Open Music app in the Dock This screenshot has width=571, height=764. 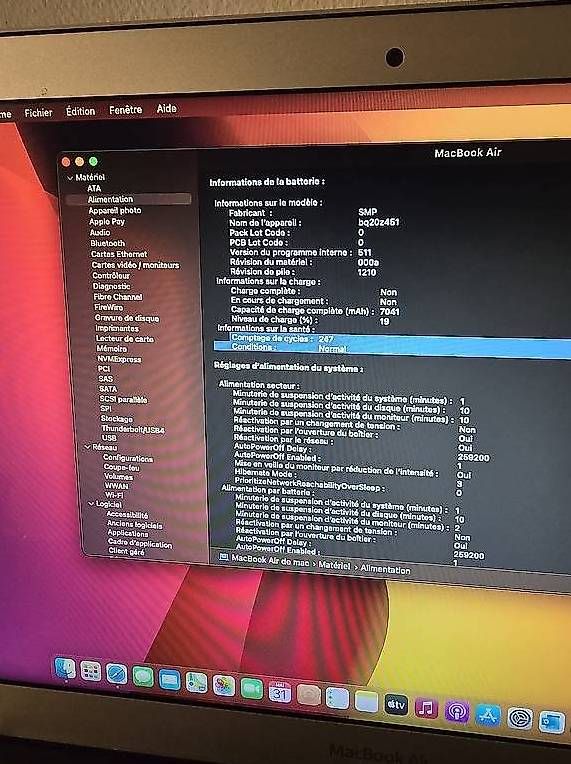coord(426,708)
